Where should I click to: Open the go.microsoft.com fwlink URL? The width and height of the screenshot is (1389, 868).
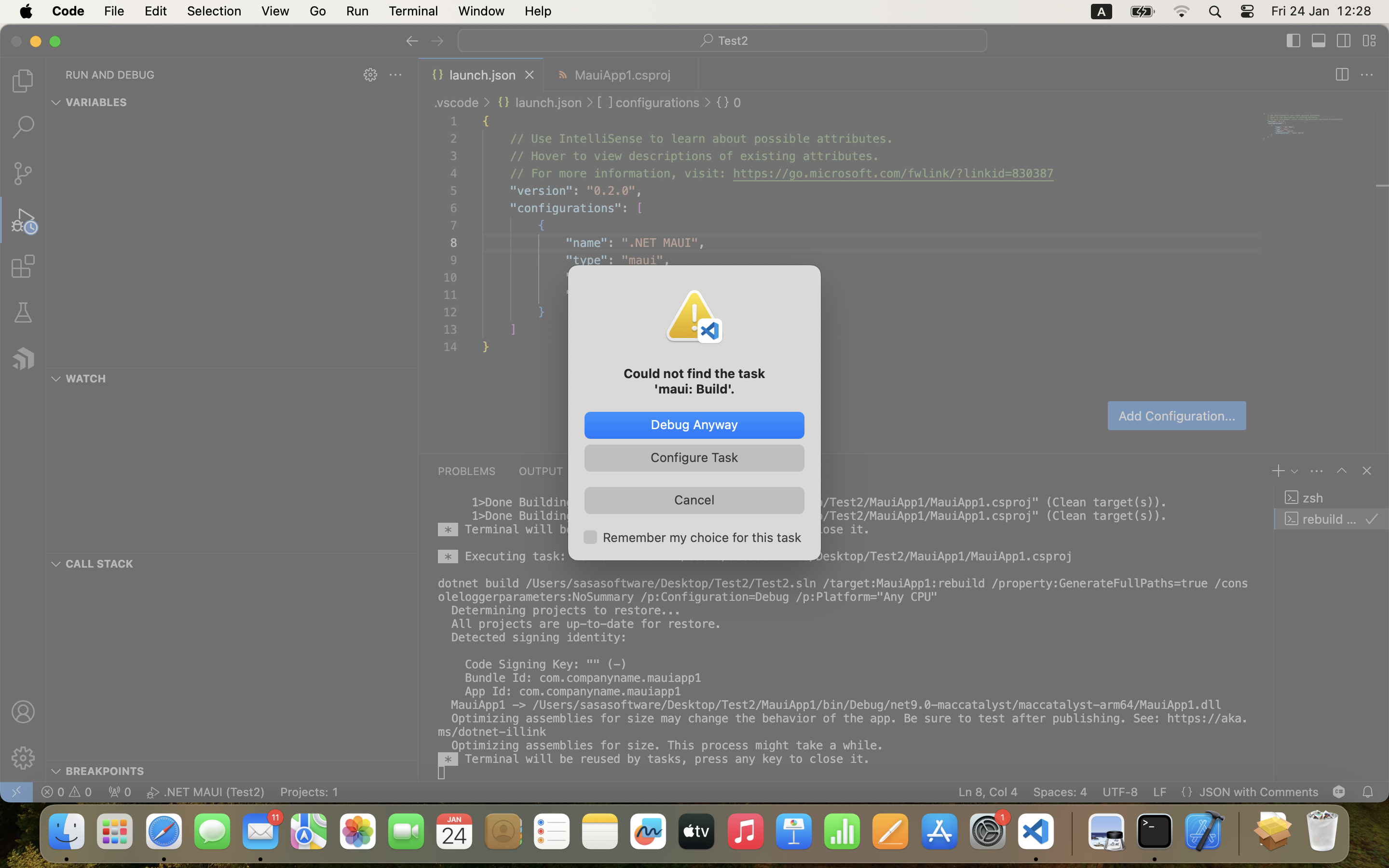coord(893,174)
